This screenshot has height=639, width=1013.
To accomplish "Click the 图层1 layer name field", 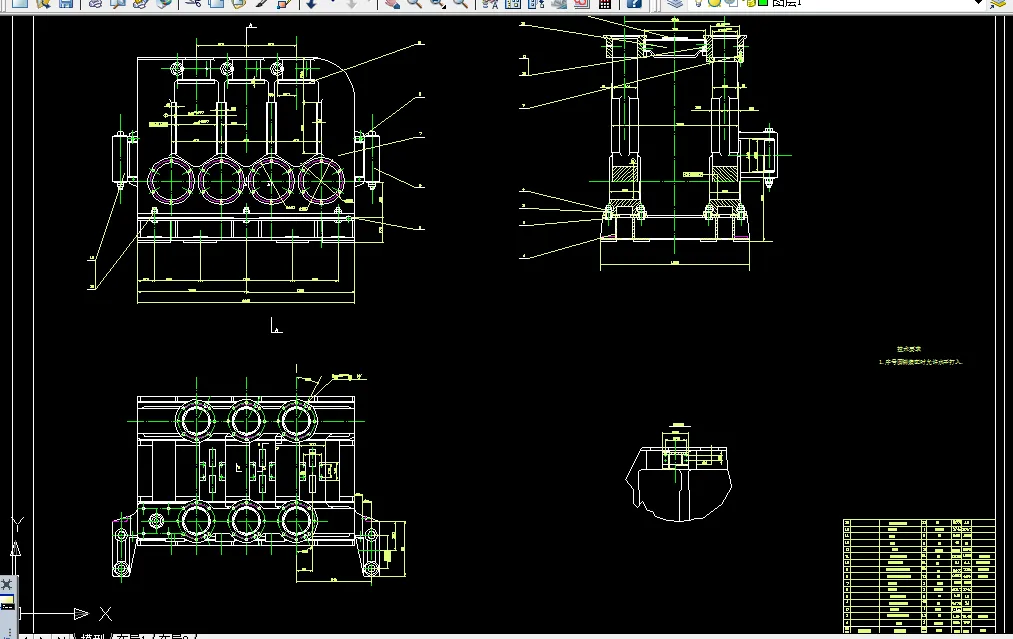I will point(787,3).
